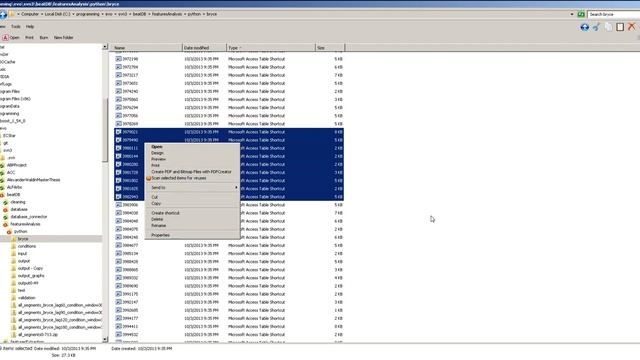This screenshot has width=640, height=360.
Task: Expand the Send to submenu arrow
Action: pos(236,187)
